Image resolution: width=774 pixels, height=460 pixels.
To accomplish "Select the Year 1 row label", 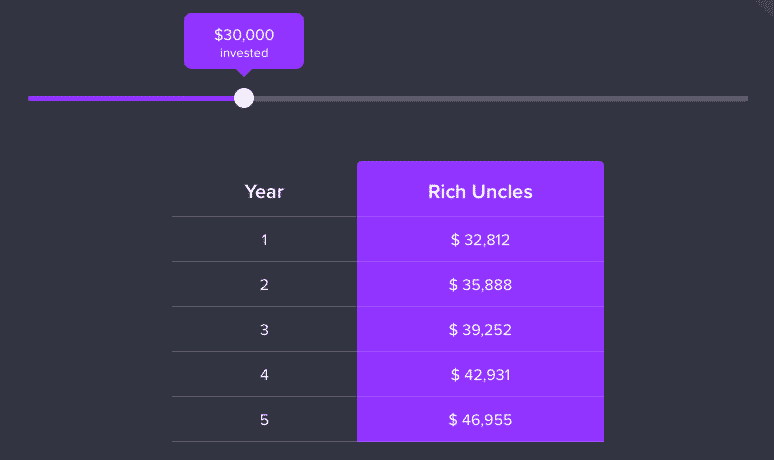I will (x=264, y=240).
